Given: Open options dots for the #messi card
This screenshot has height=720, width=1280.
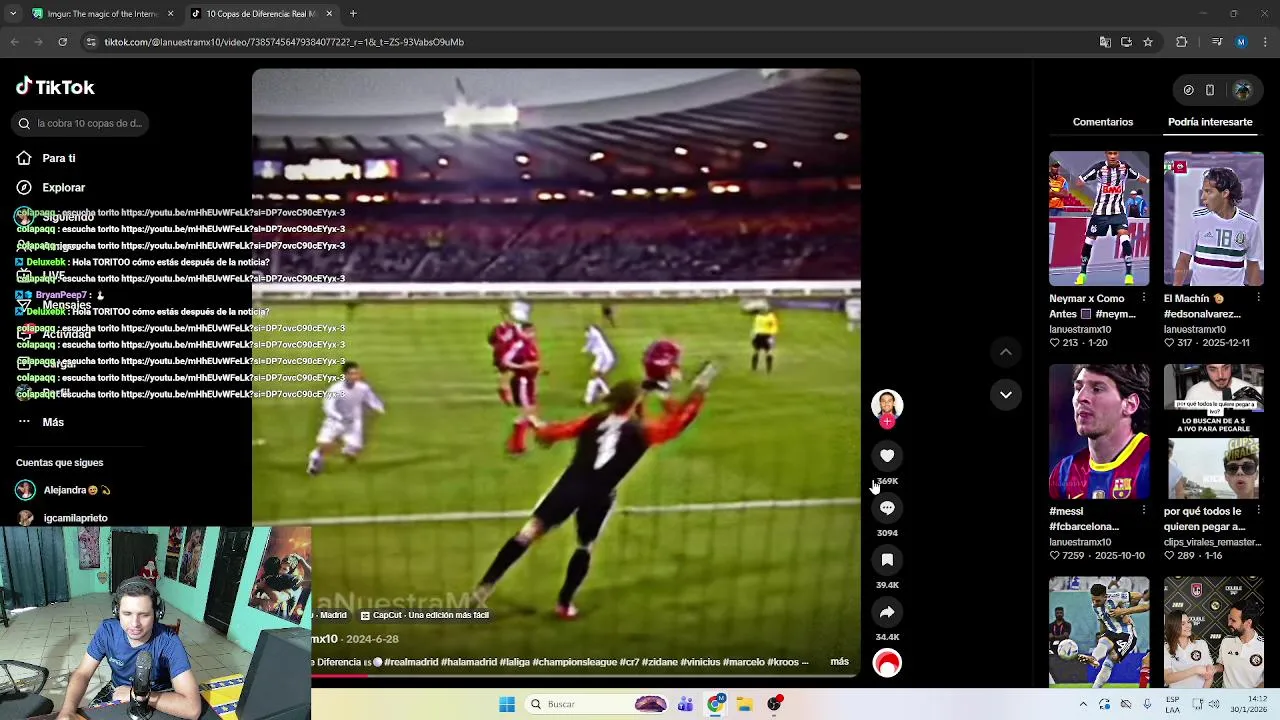Looking at the screenshot, I should [1144, 511].
